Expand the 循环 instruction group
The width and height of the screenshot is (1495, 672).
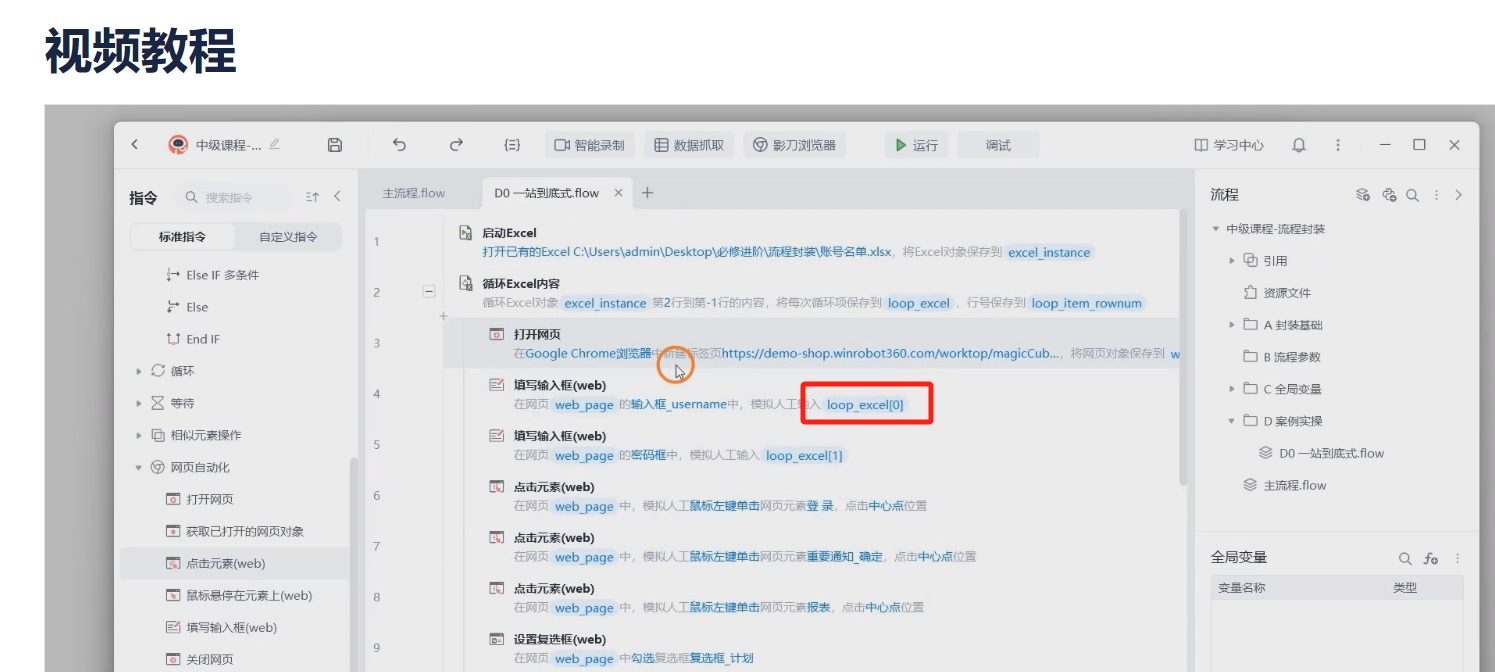click(x=139, y=371)
